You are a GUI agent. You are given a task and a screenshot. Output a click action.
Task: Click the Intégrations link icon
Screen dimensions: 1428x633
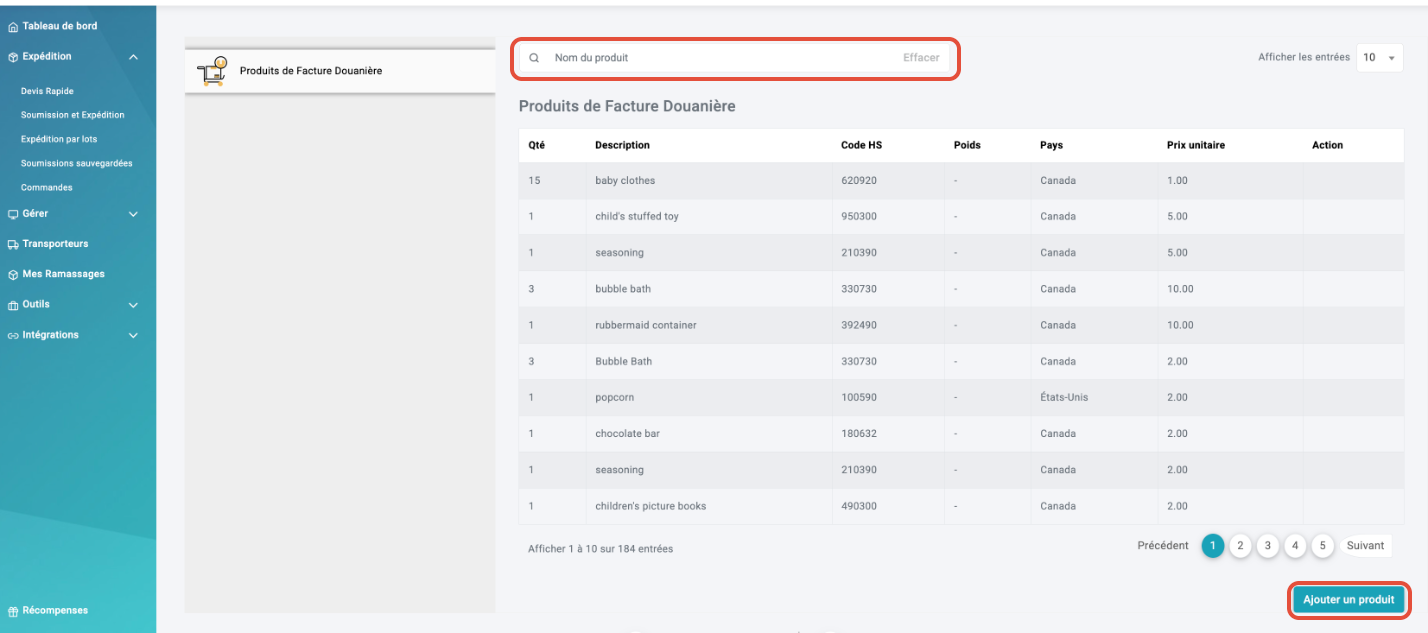12,335
